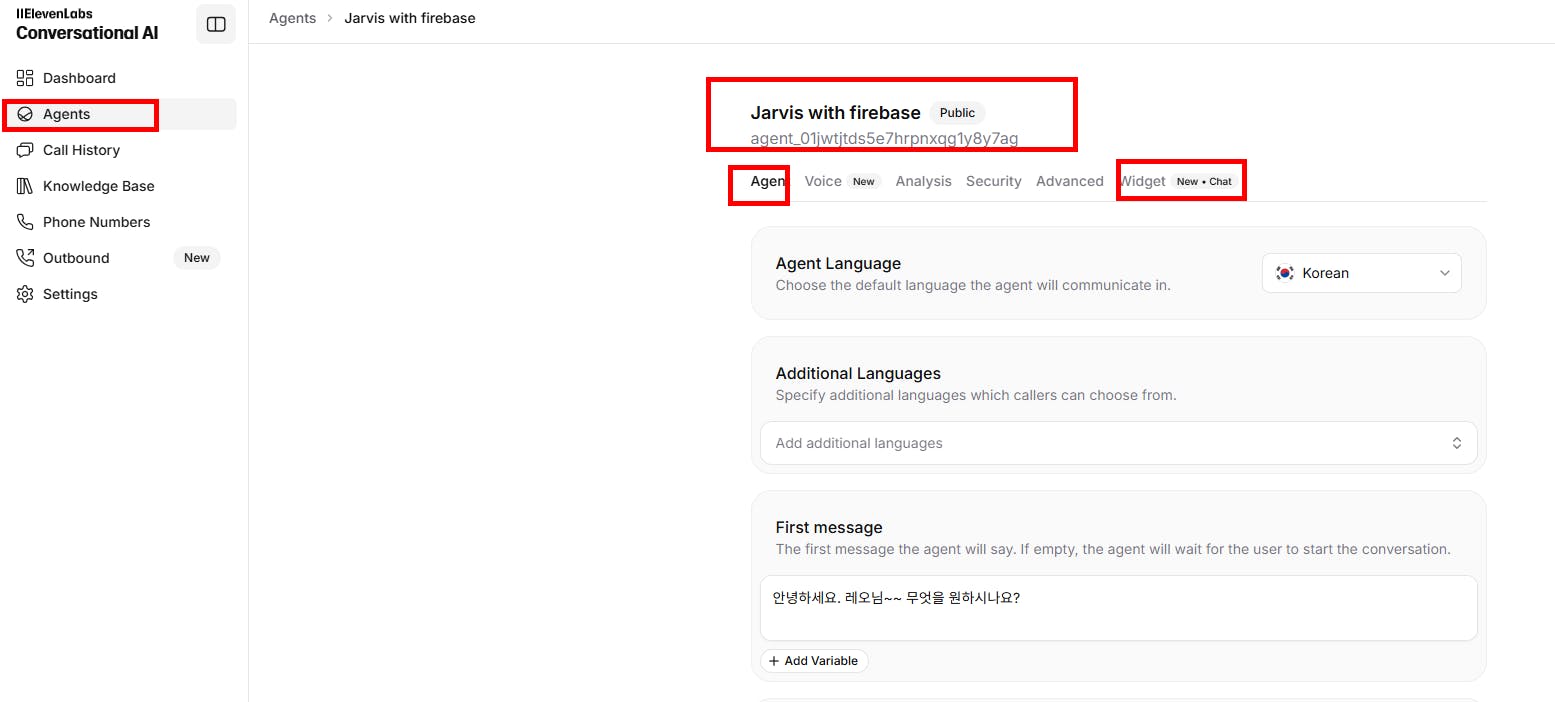1555x702 pixels.
Task: Open the Widget tab
Action: coord(1143,181)
